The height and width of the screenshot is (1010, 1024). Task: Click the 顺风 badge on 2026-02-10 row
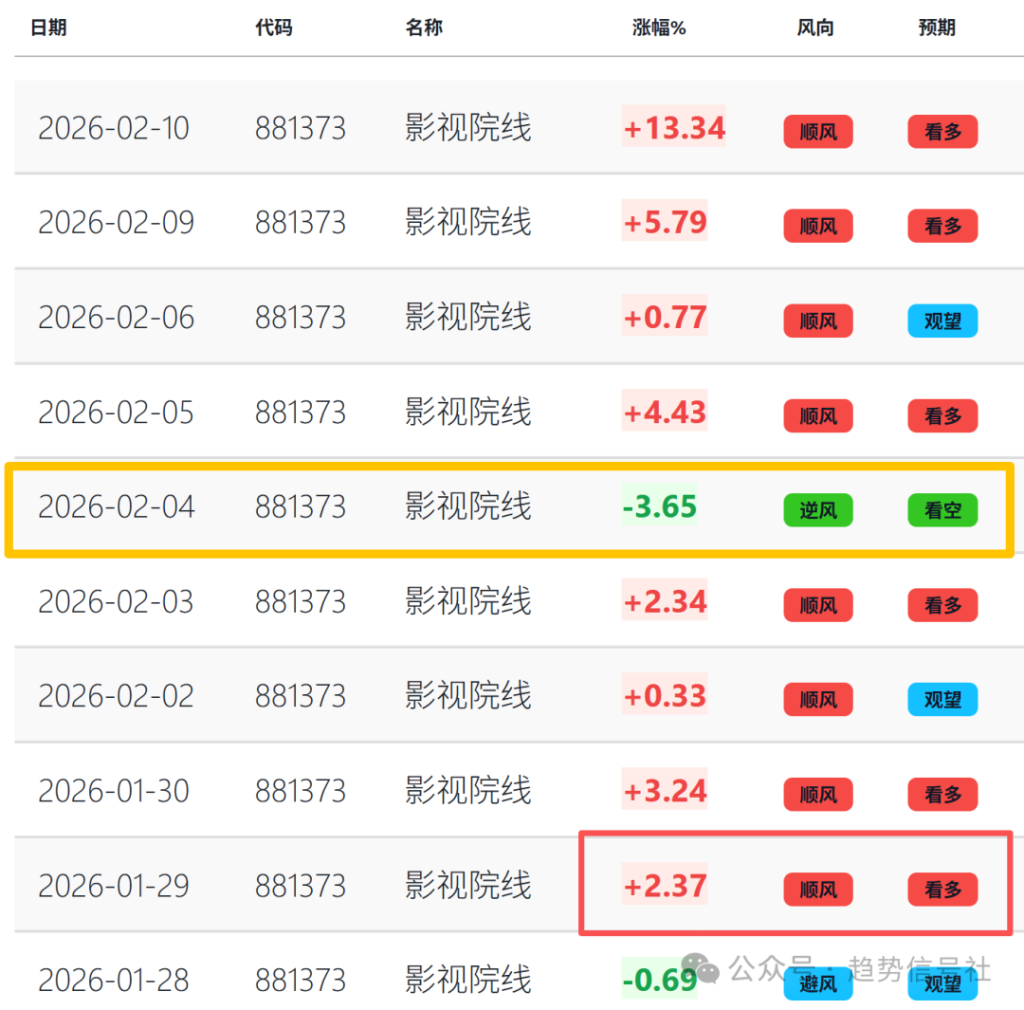[818, 131]
